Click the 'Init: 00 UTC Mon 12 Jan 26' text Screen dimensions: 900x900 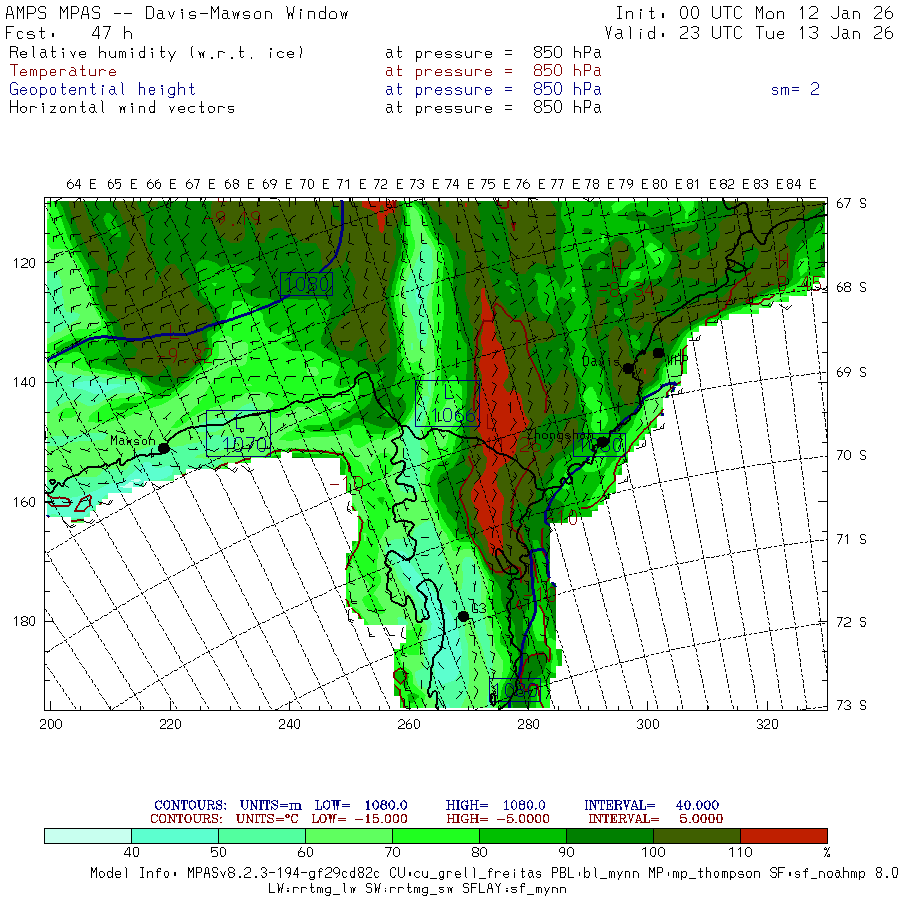click(754, 13)
